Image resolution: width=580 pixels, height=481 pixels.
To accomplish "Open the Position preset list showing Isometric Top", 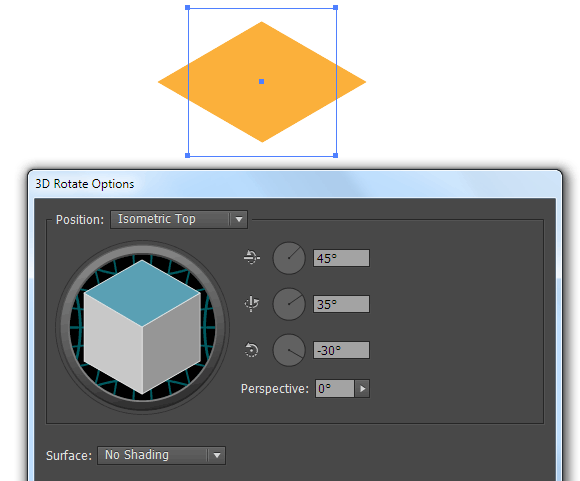I will (x=179, y=219).
